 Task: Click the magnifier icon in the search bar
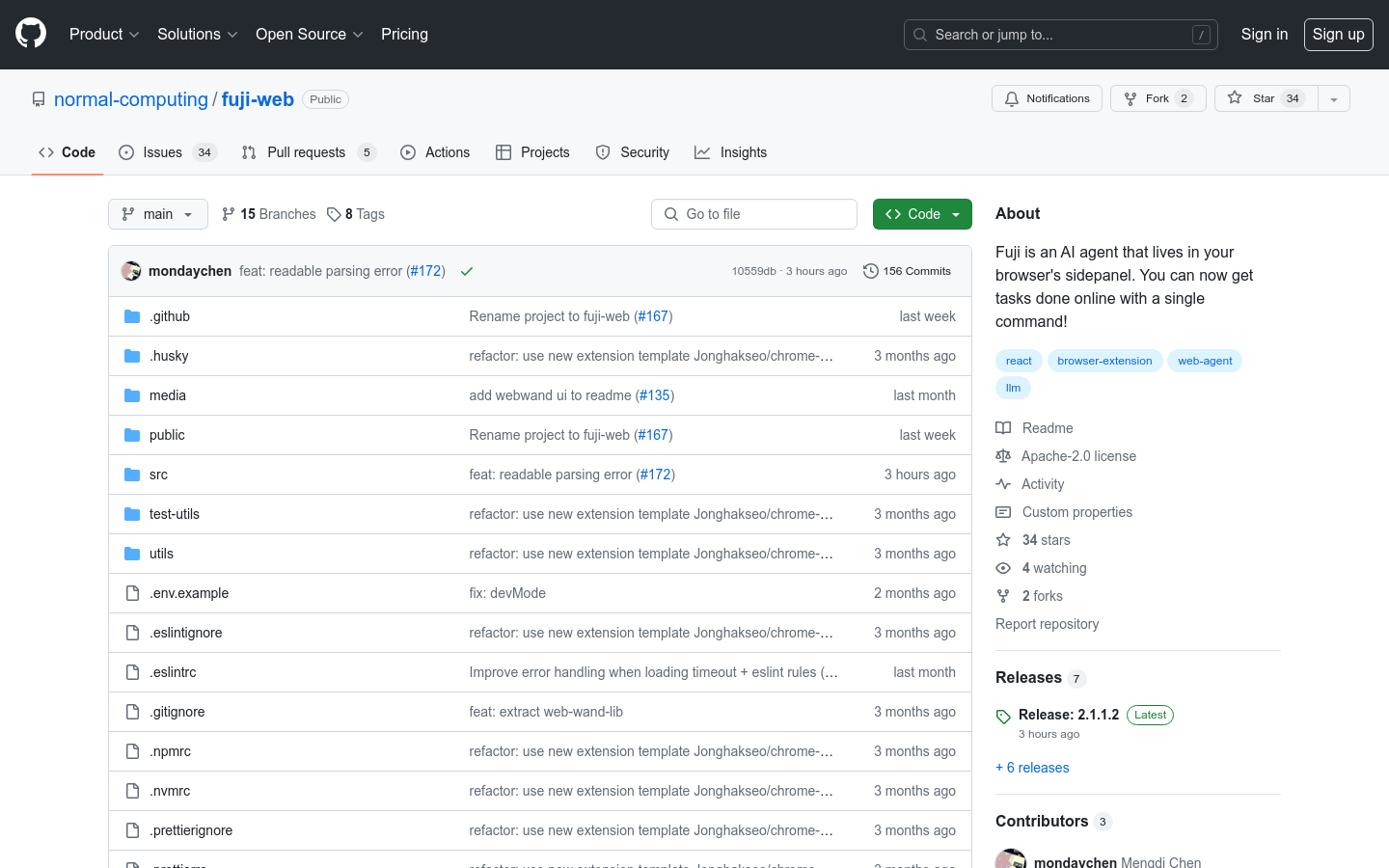tap(920, 35)
